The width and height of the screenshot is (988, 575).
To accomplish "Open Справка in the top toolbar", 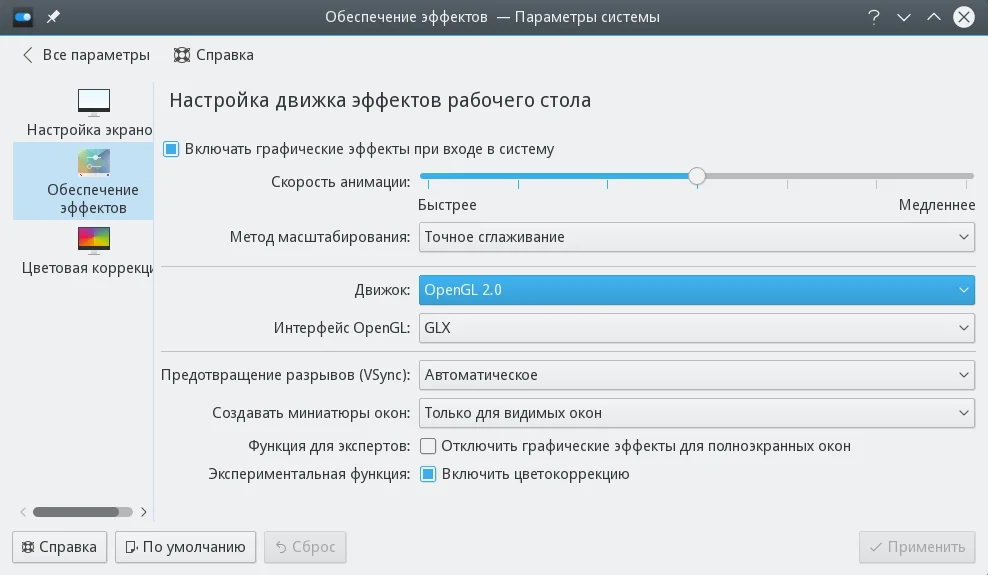I will click(214, 55).
